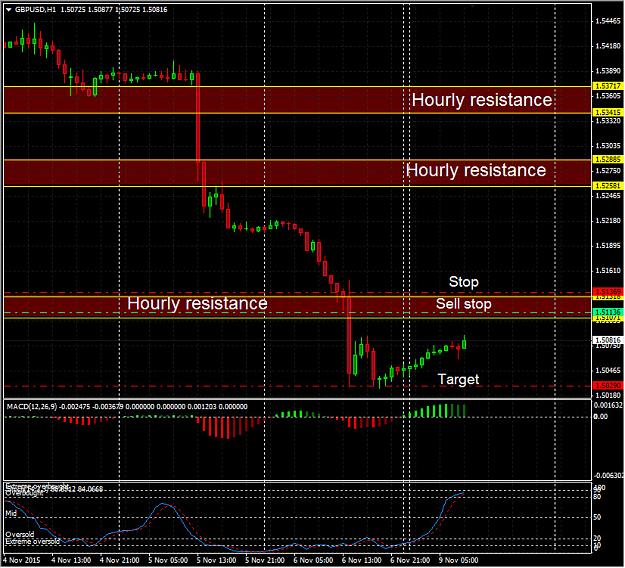Click the "Mid" stochastic level label

[x=11, y=513]
